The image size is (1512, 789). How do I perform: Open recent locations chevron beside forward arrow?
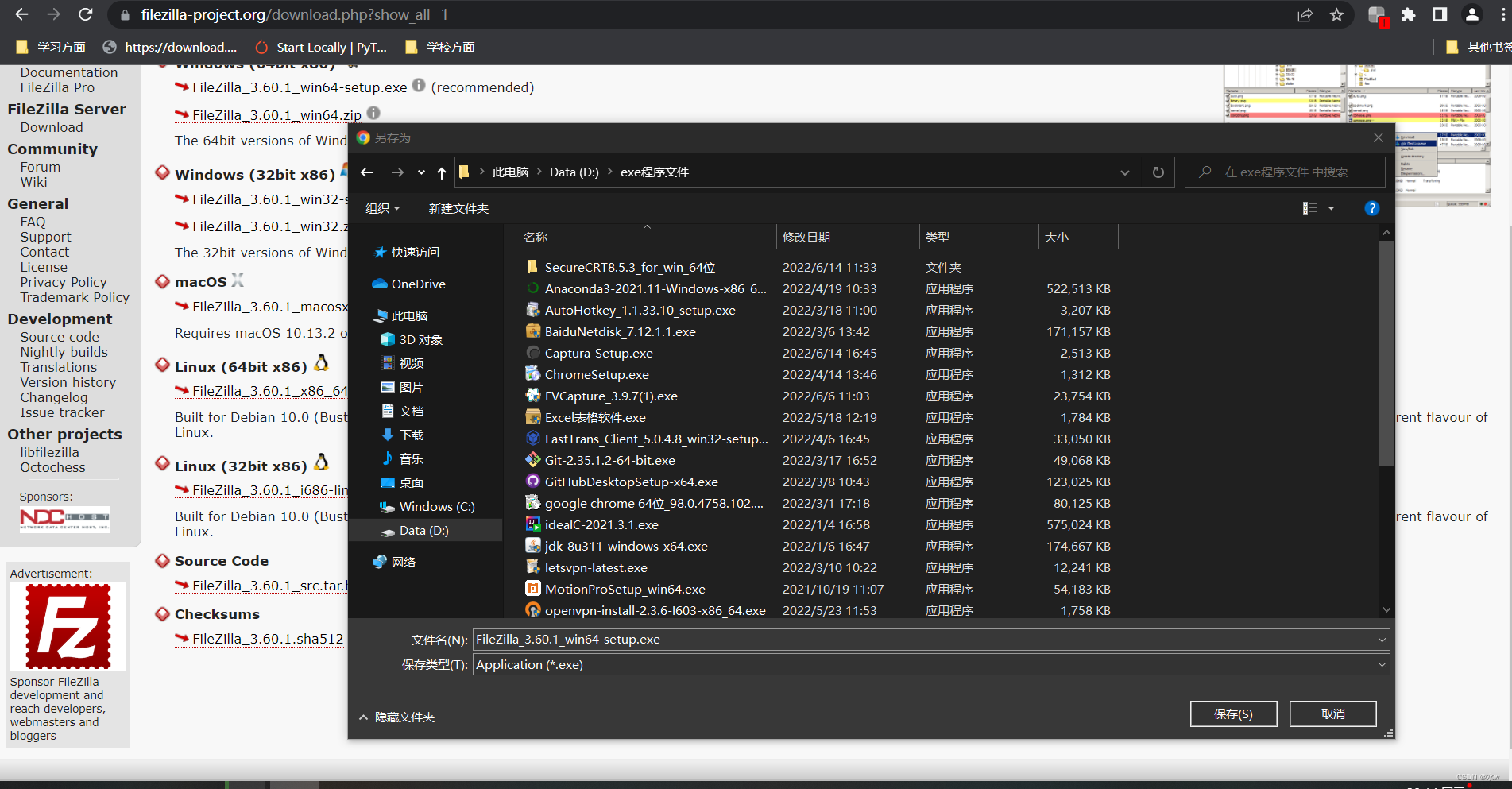[x=420, y=172]
